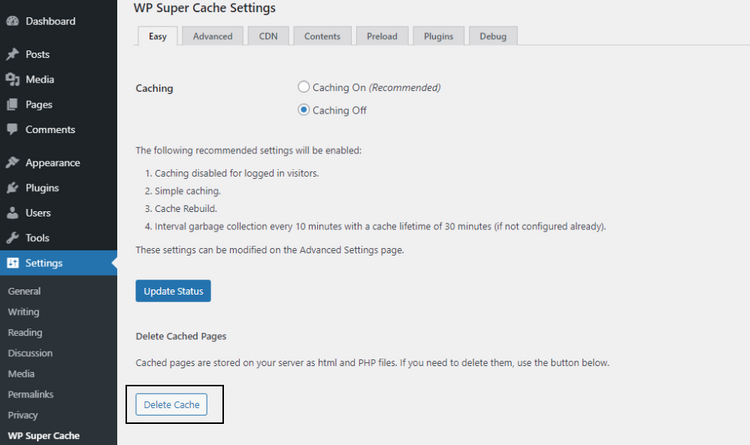Viewport: 750px width, 445px height.
Task: Click the Comments bubble icon
Action: (x=12, y=129)
